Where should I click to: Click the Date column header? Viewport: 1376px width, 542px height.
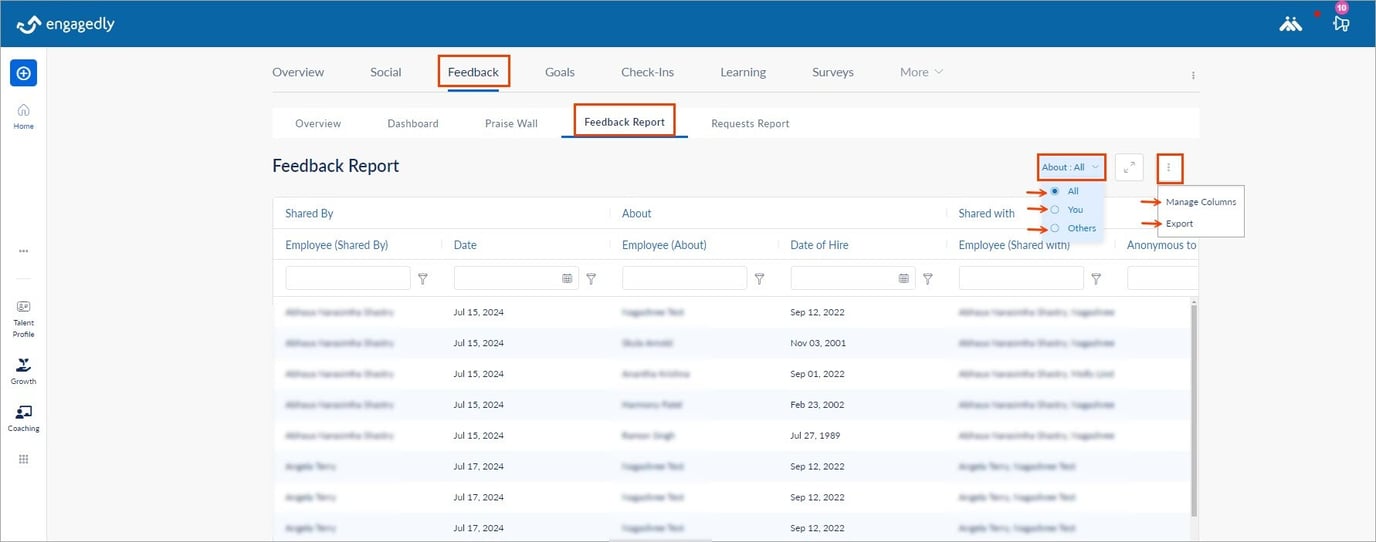465,245
